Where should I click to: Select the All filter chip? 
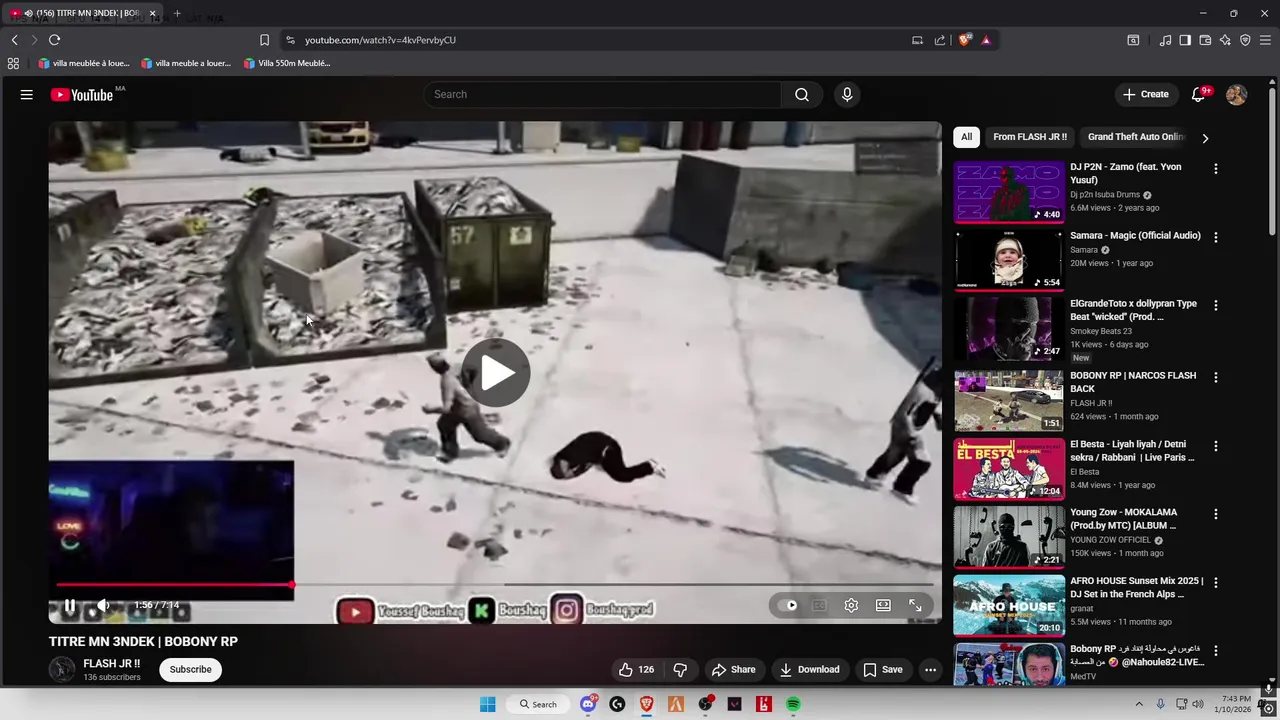click(x=966, y=137)
